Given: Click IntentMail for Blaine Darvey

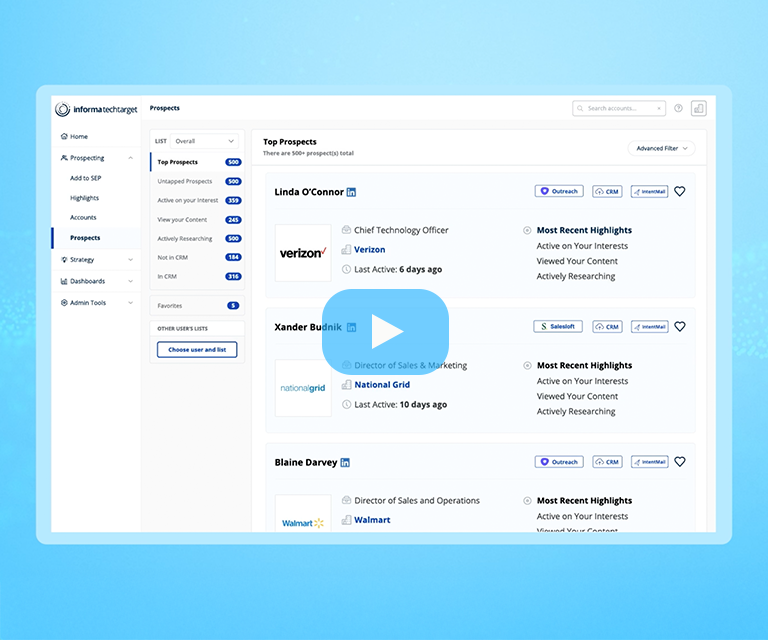Looking at the screenshot, I should [649, 462].
